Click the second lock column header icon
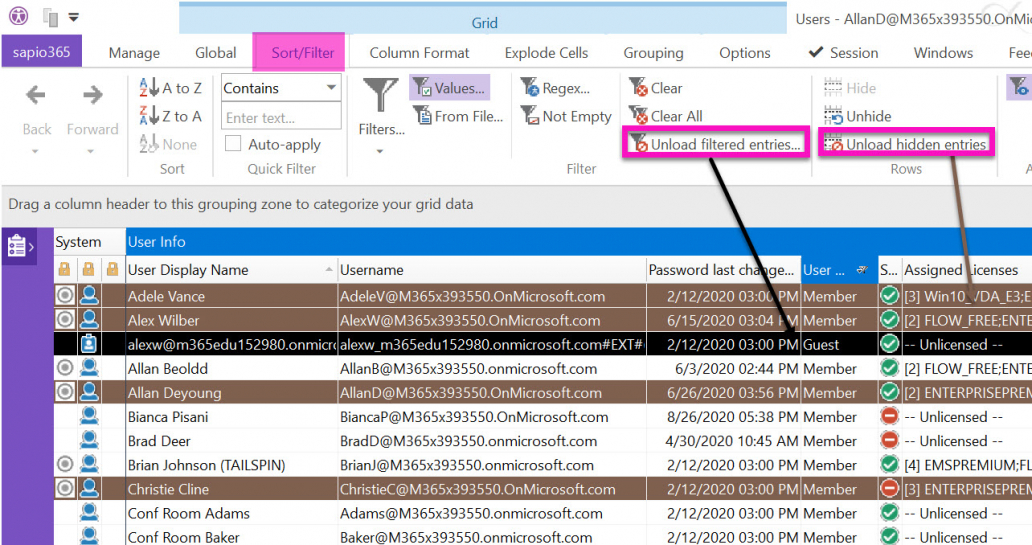Viewport: 1032px width, 545px height. coord(88,269)
